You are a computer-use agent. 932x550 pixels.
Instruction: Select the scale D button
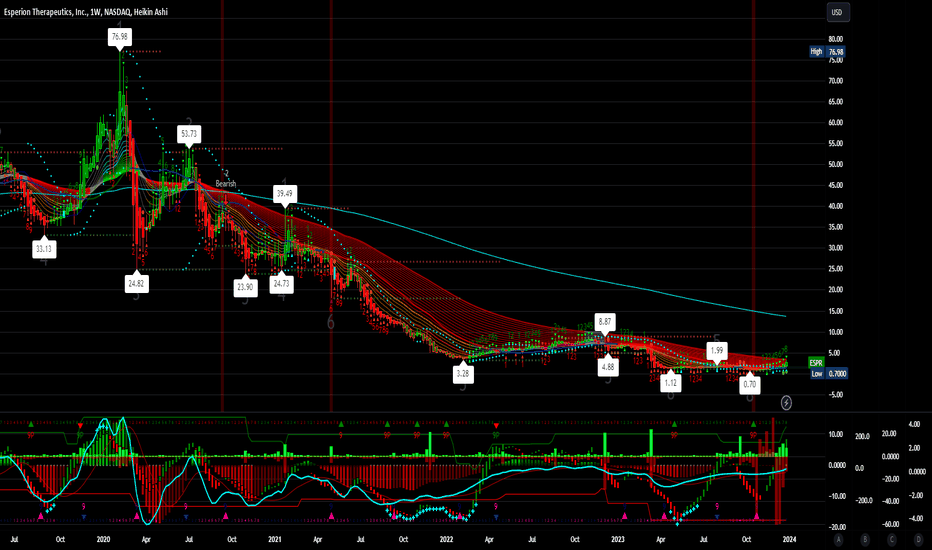(x=918, y=540)
